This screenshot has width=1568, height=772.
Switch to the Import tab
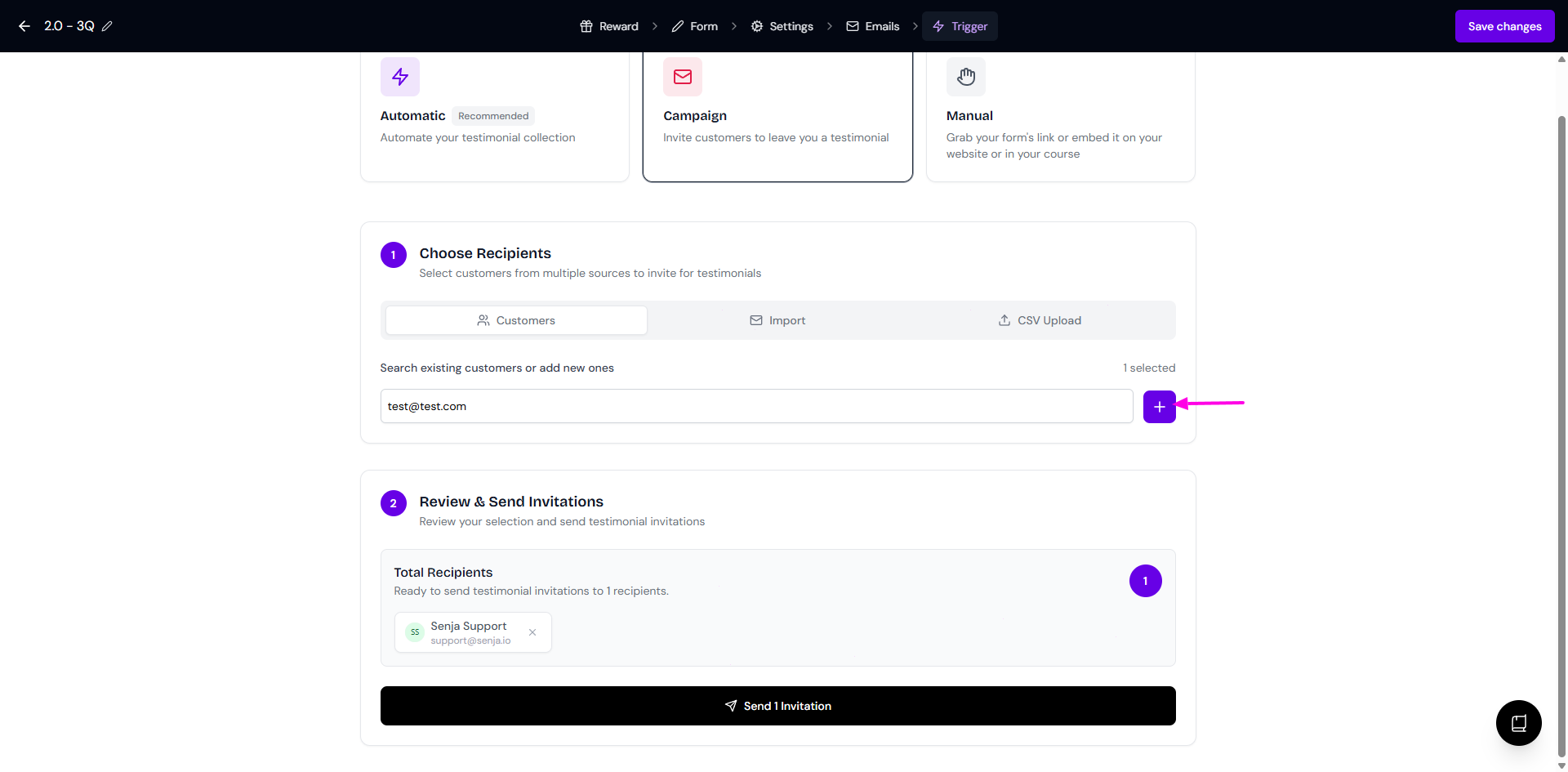(x=777, y=320)
